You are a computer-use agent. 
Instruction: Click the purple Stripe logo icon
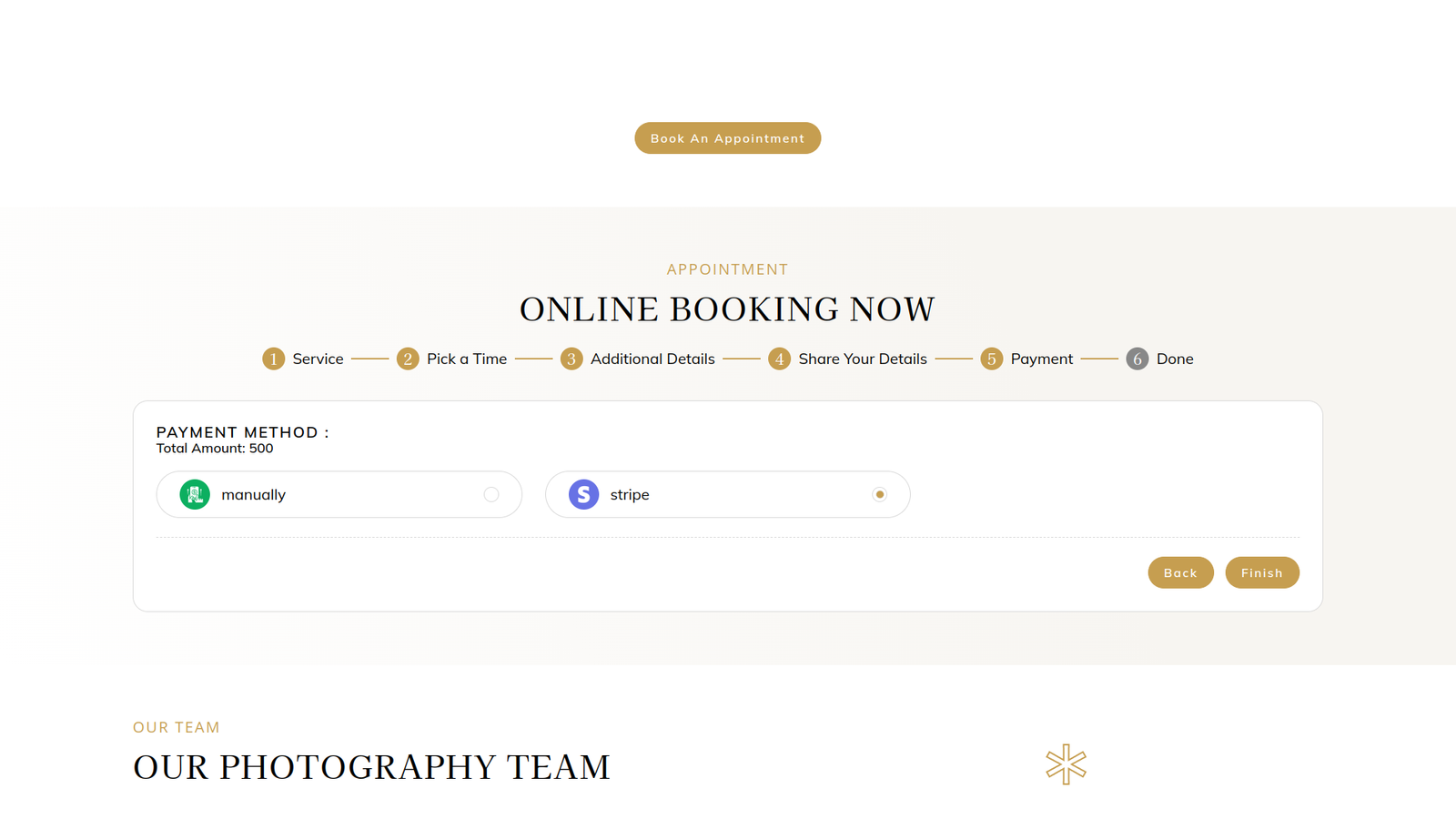[x=583, y=494]
